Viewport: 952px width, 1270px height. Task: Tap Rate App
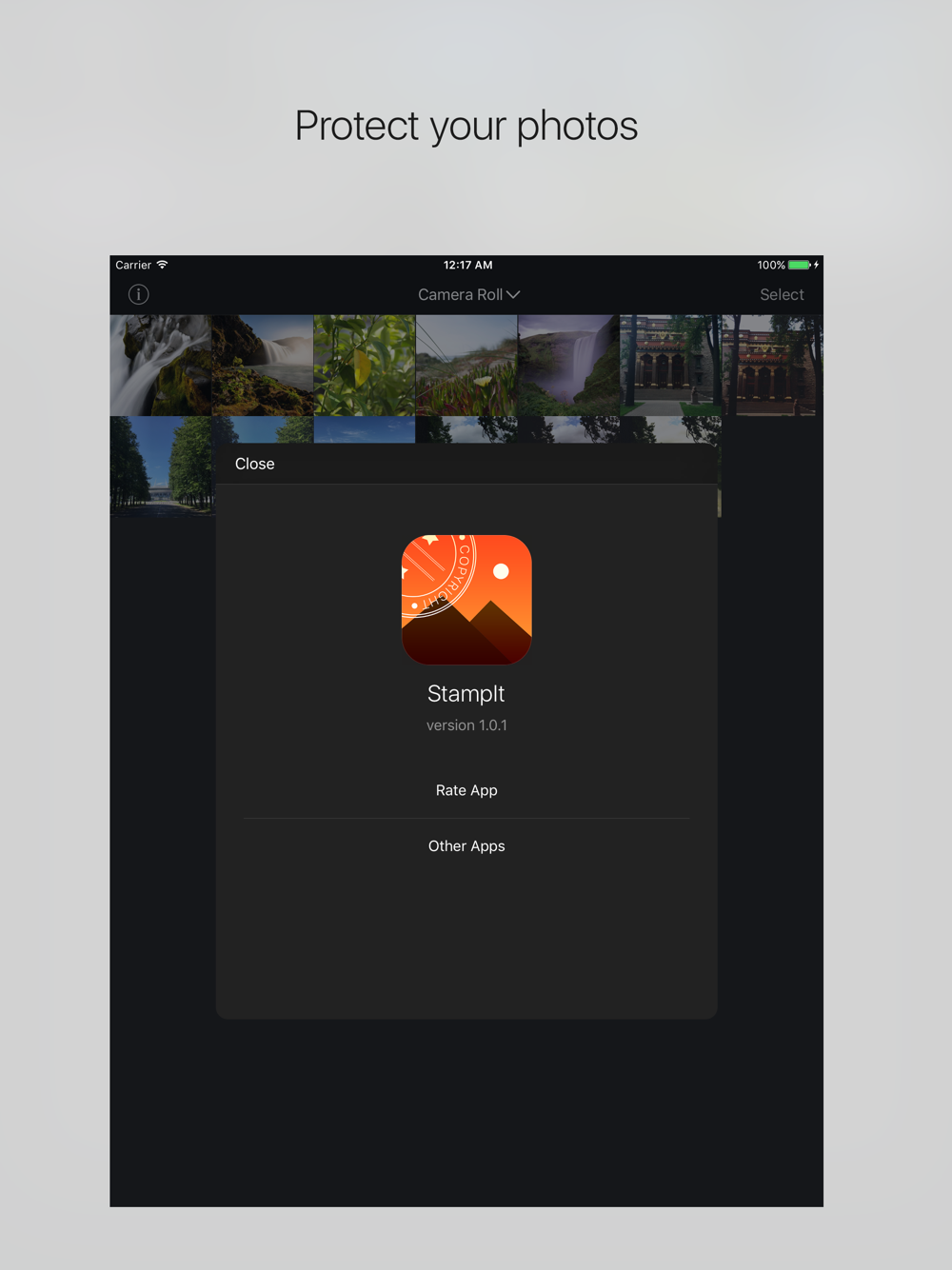pyautogui.click(x=466, y=790)
